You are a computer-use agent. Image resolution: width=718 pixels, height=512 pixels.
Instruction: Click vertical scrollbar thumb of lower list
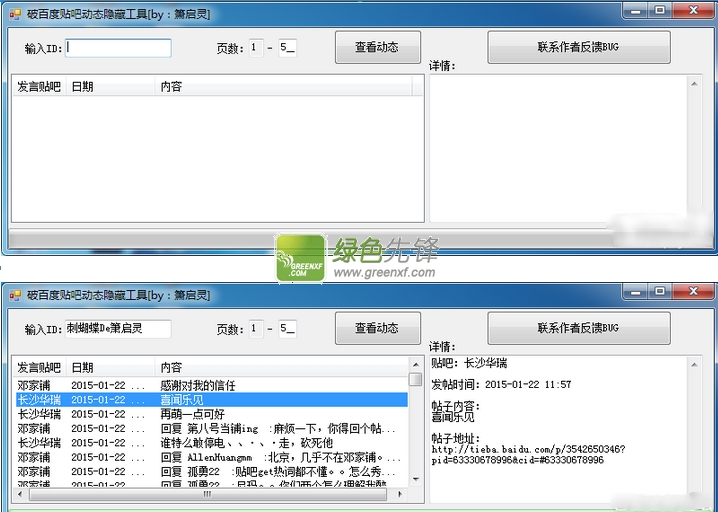(x=416, y=379)
